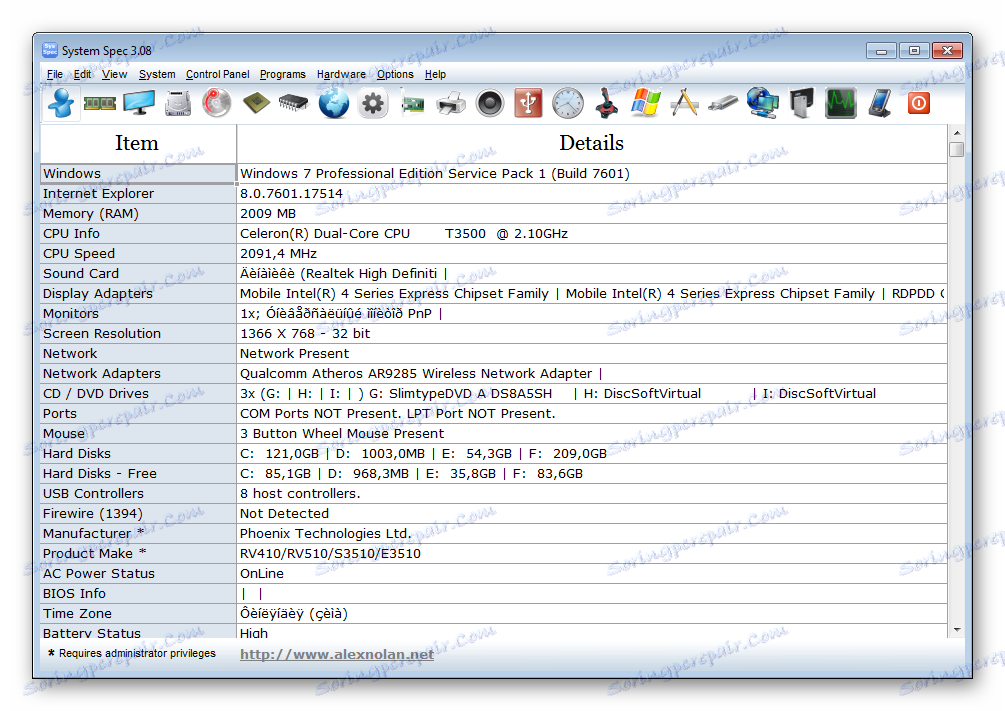Click the scrollbar down arrow

tap(956, 630)
